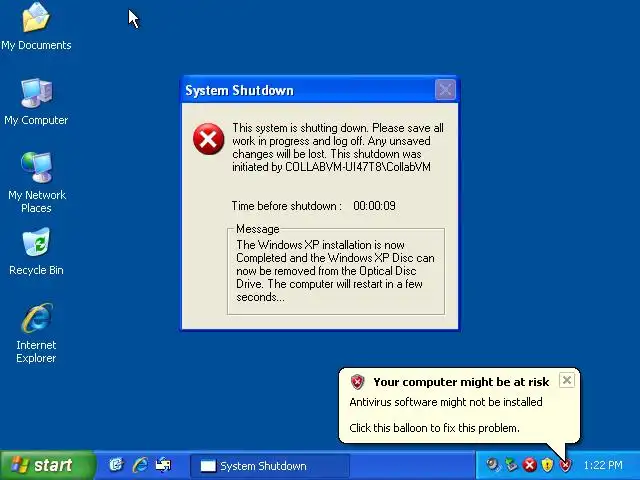The image size is (640, 480).
Task: Click the System Shutdown dialog title bar
Action: coord(320,90)
